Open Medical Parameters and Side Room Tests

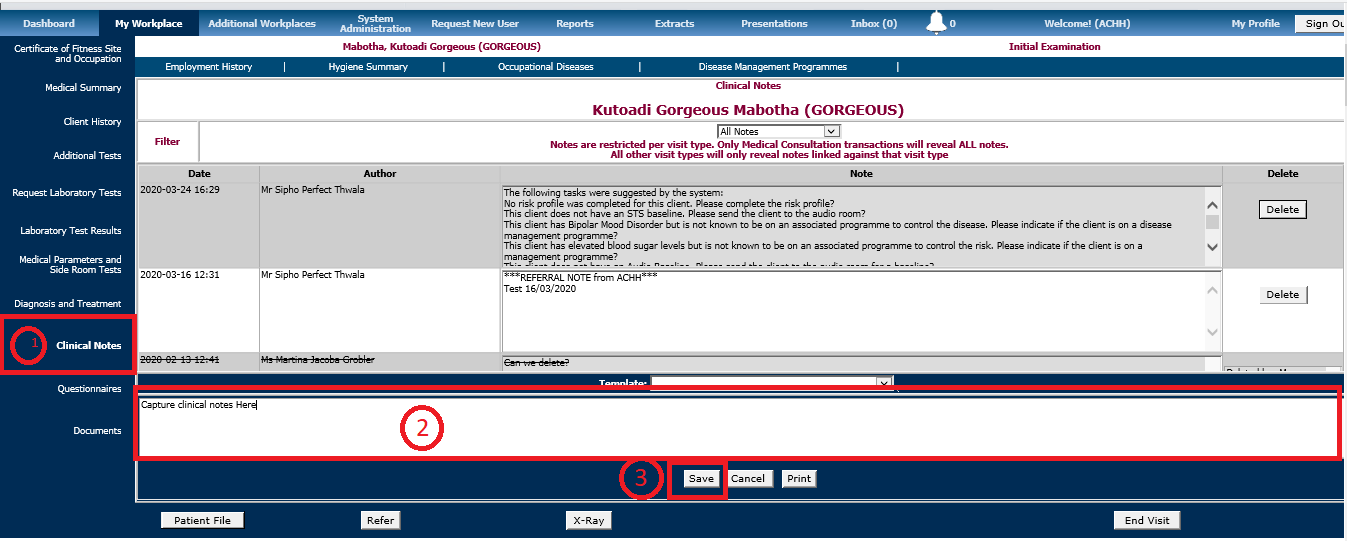click(70, 265)
